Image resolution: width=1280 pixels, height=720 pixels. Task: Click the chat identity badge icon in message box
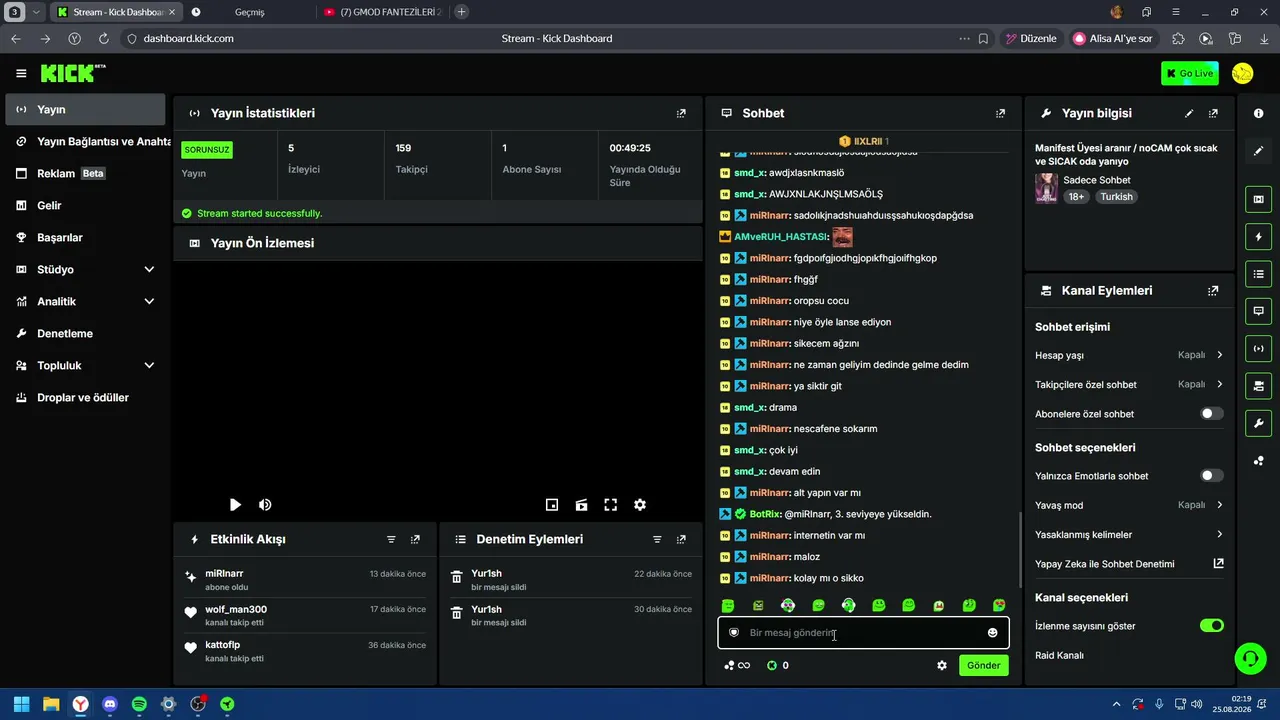[733, 633]
